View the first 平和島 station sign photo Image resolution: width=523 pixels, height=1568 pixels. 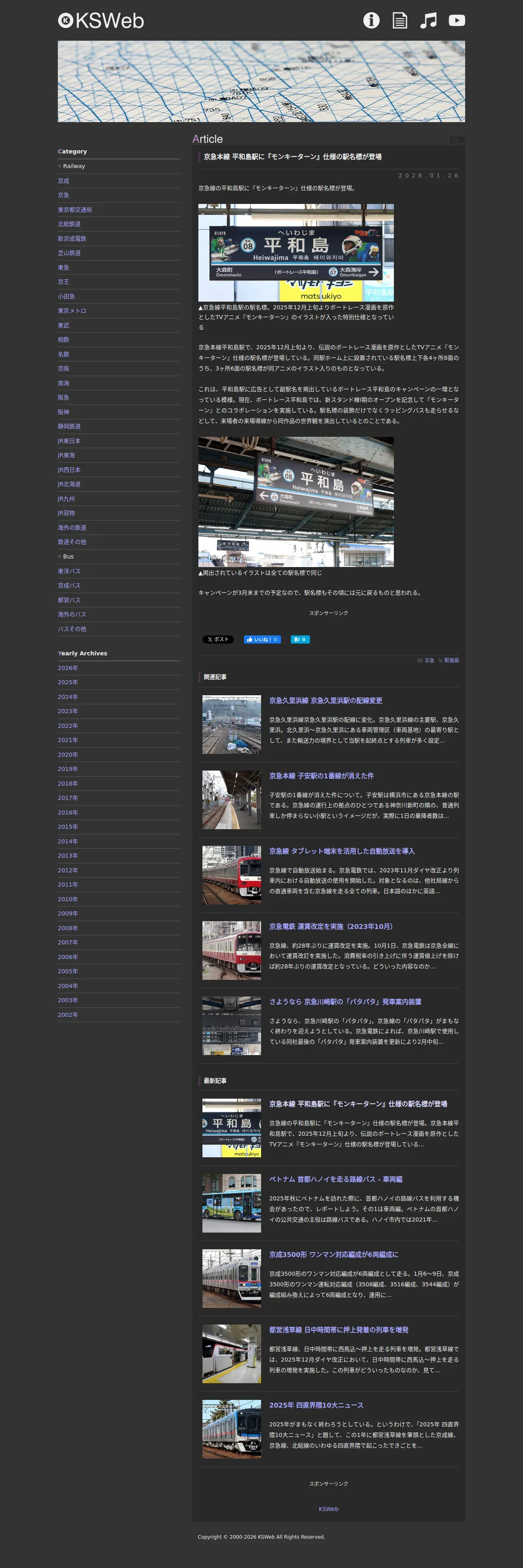coord(296,253)
